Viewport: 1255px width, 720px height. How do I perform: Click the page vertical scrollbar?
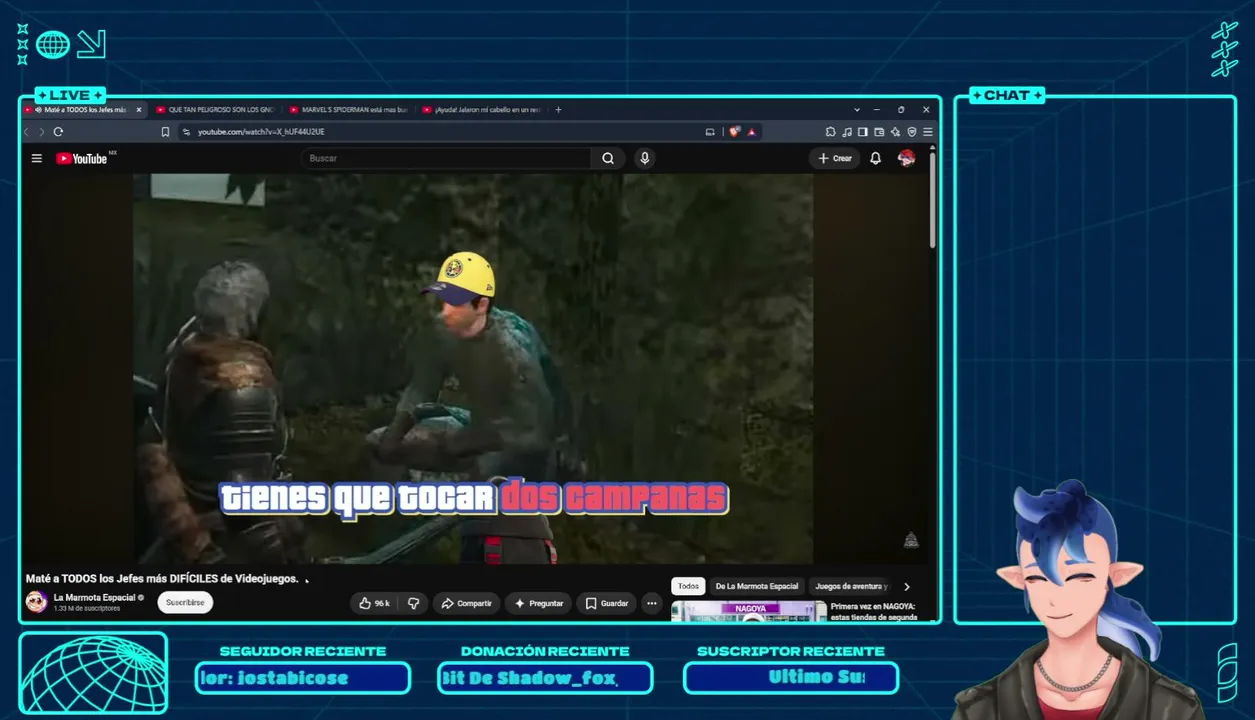pyautogui.click(x=933, y=200)
